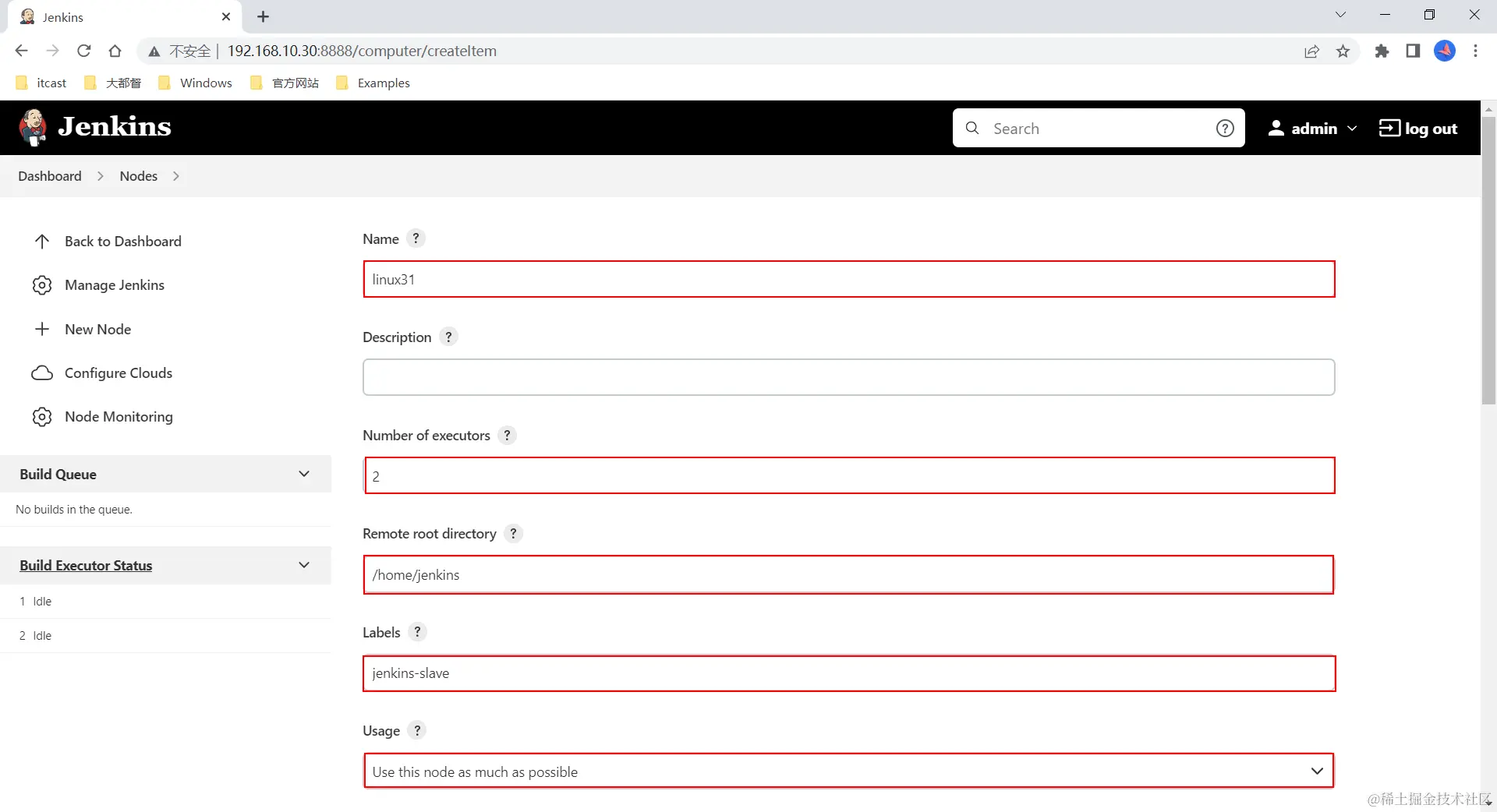Screen dimensions: 1497x812
Task: Focus the Description input field
Action: click(x=849, y=377)
